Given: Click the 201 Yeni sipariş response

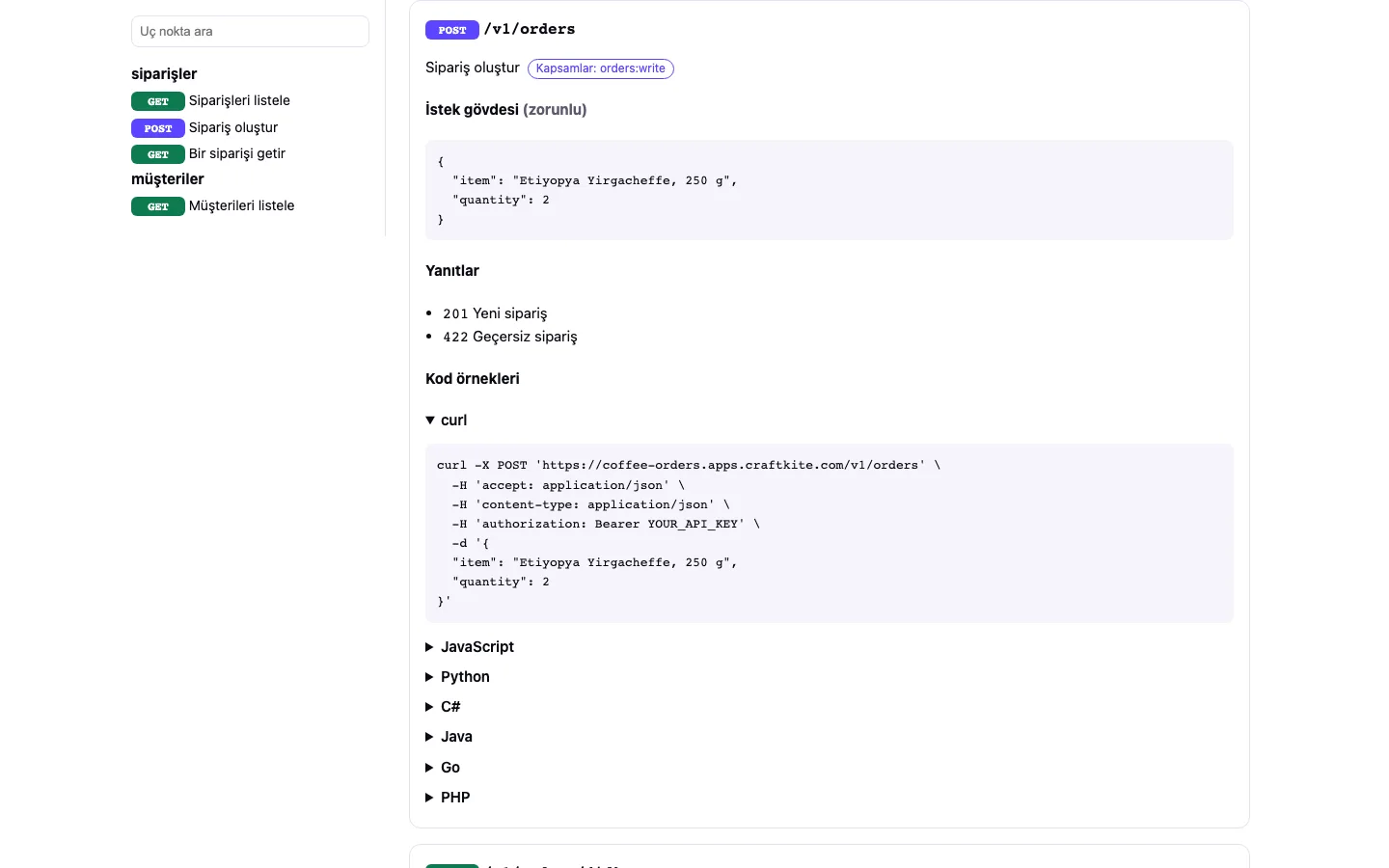Looking at the screenshot, I should [495, 313].
